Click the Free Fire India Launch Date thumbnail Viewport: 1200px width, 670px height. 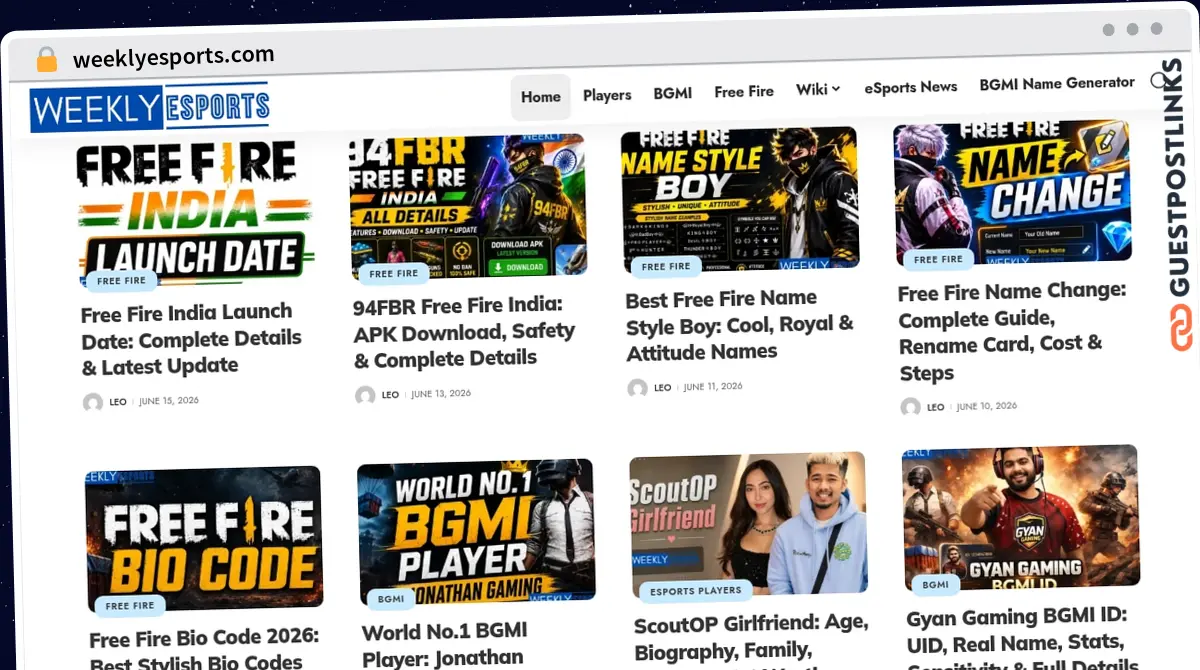pos(195,212)
